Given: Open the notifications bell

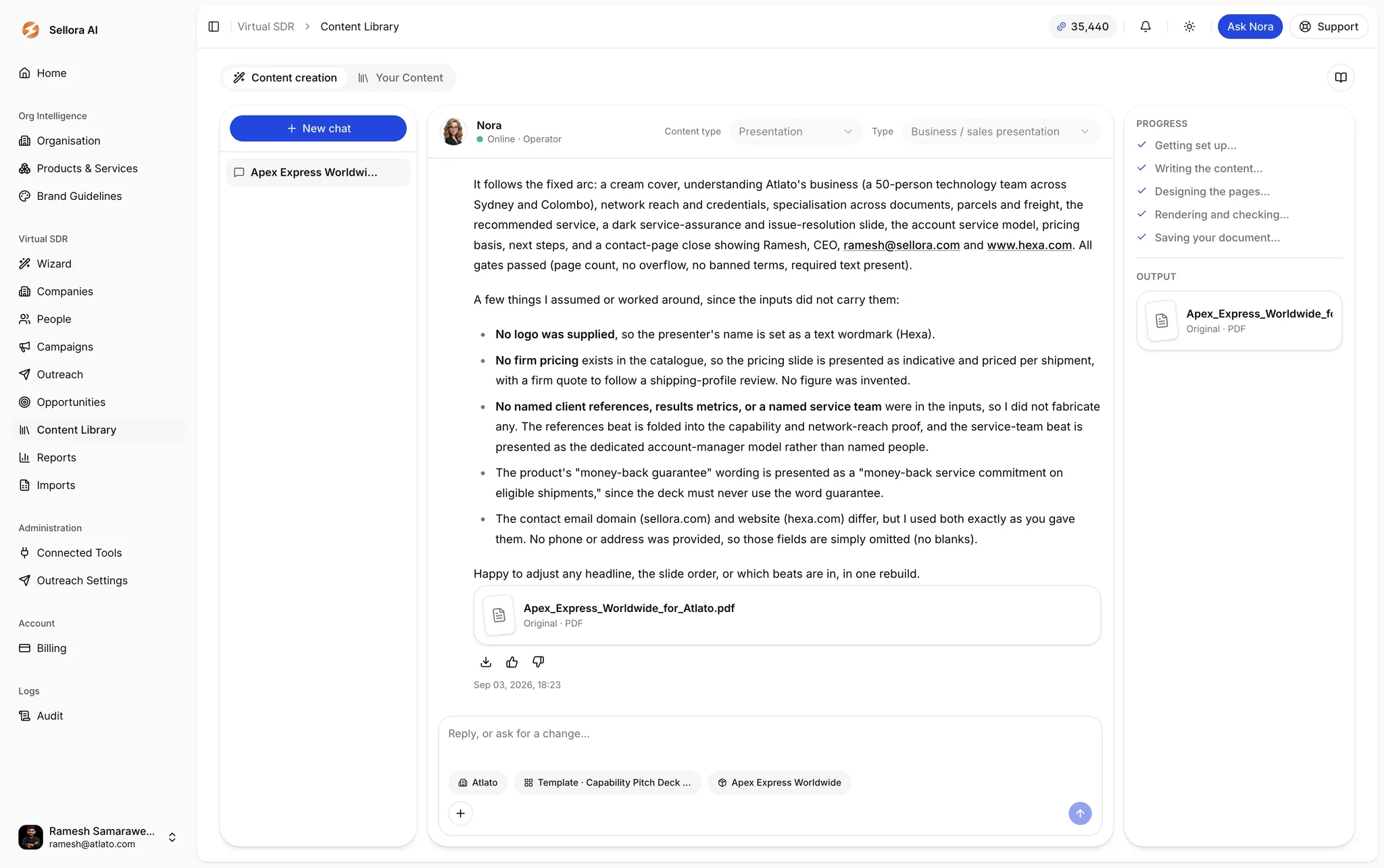Looking at the screenshot, I should (1145, 26).
